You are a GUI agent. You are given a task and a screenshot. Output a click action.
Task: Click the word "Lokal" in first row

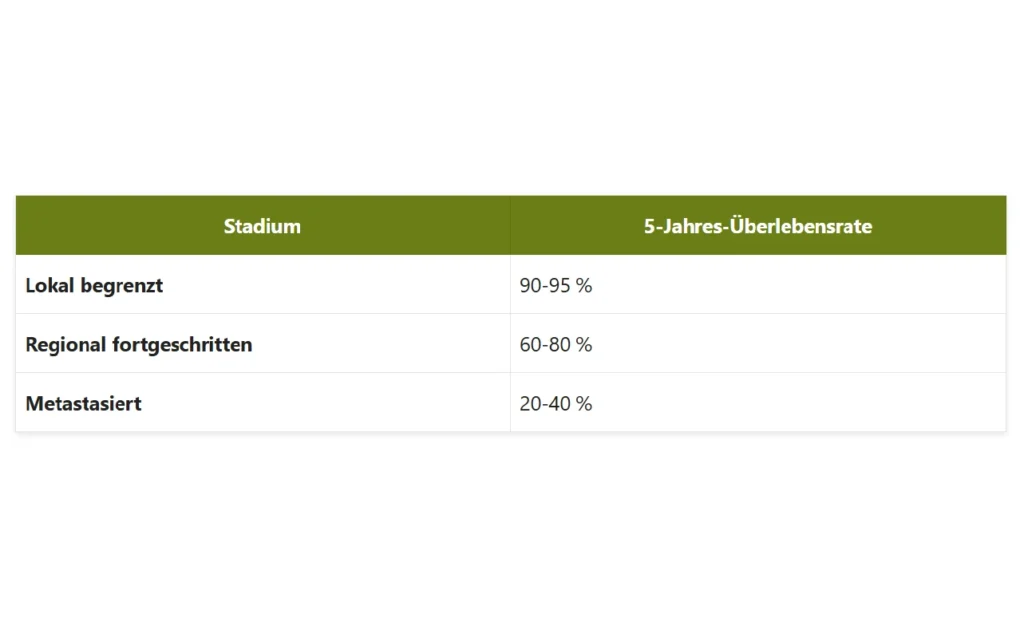pos(50,285)
